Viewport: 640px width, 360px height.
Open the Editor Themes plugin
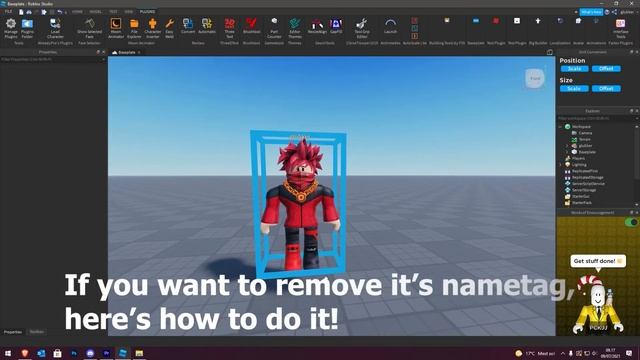tap(295, 28)
